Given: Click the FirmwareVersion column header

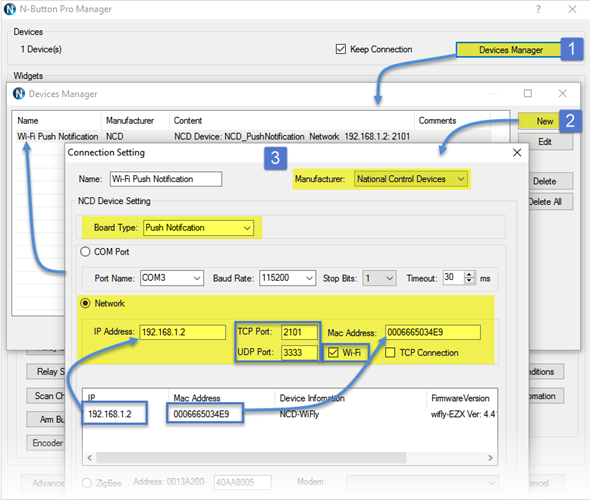Looking at the screenshot, I should tap(460, 398).
